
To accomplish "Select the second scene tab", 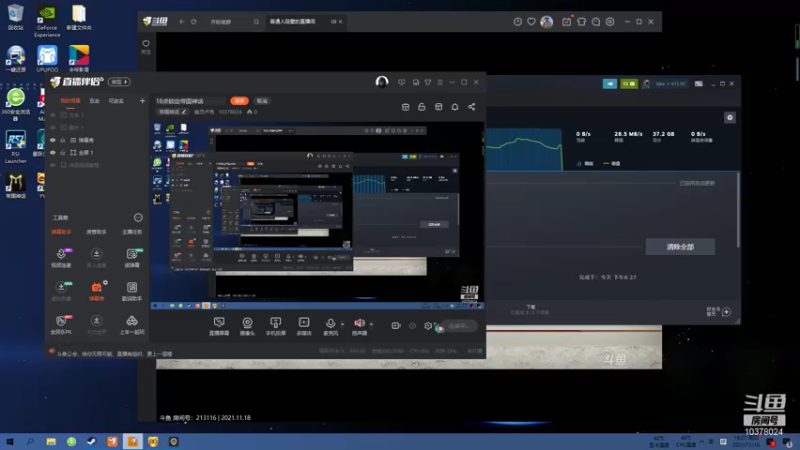I will point(94,101).
